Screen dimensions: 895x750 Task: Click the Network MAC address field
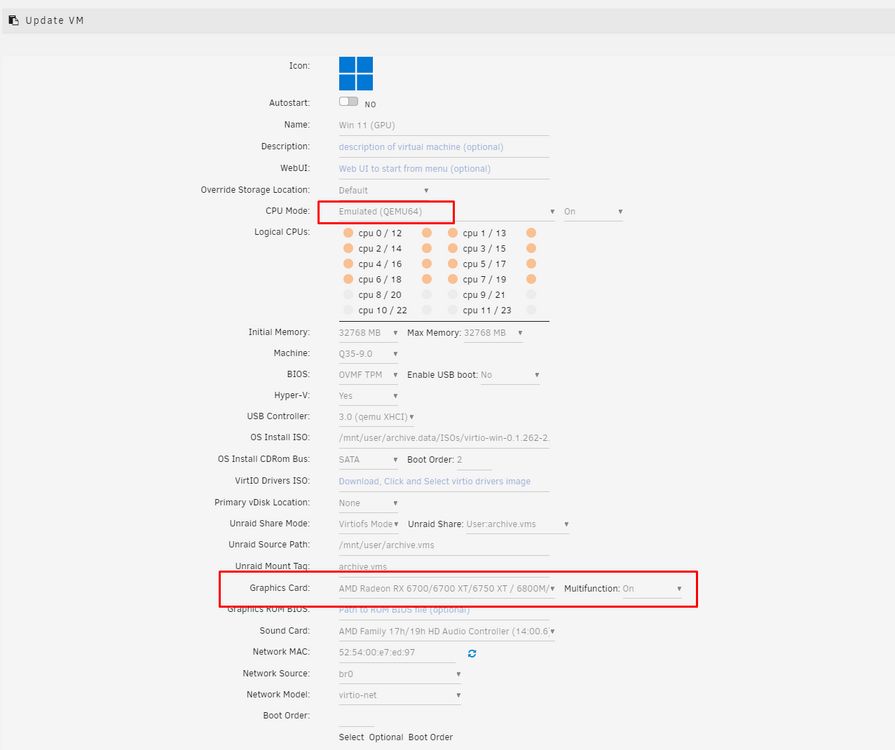pos(397,653)
